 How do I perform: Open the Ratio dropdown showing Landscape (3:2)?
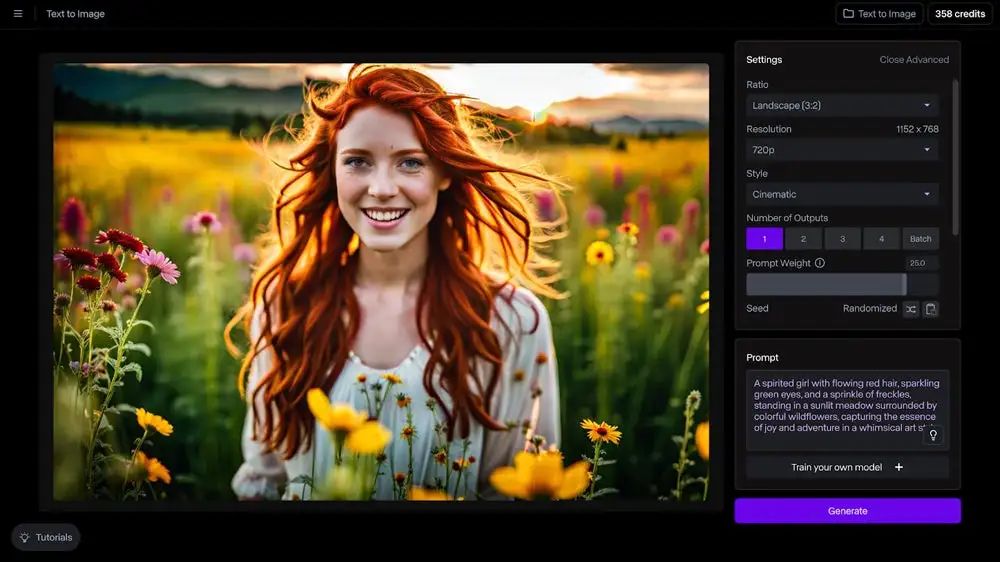tap(842, 105)
